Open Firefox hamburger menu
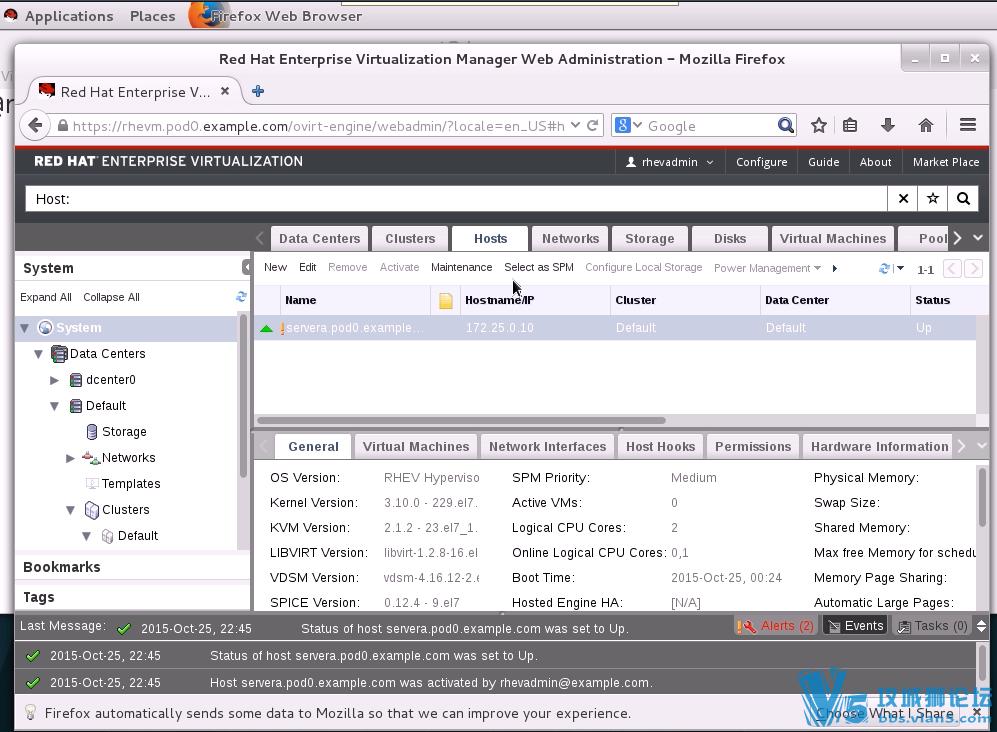Image resolution: width=997 pixels, height=732 pixels. (967, 125)
